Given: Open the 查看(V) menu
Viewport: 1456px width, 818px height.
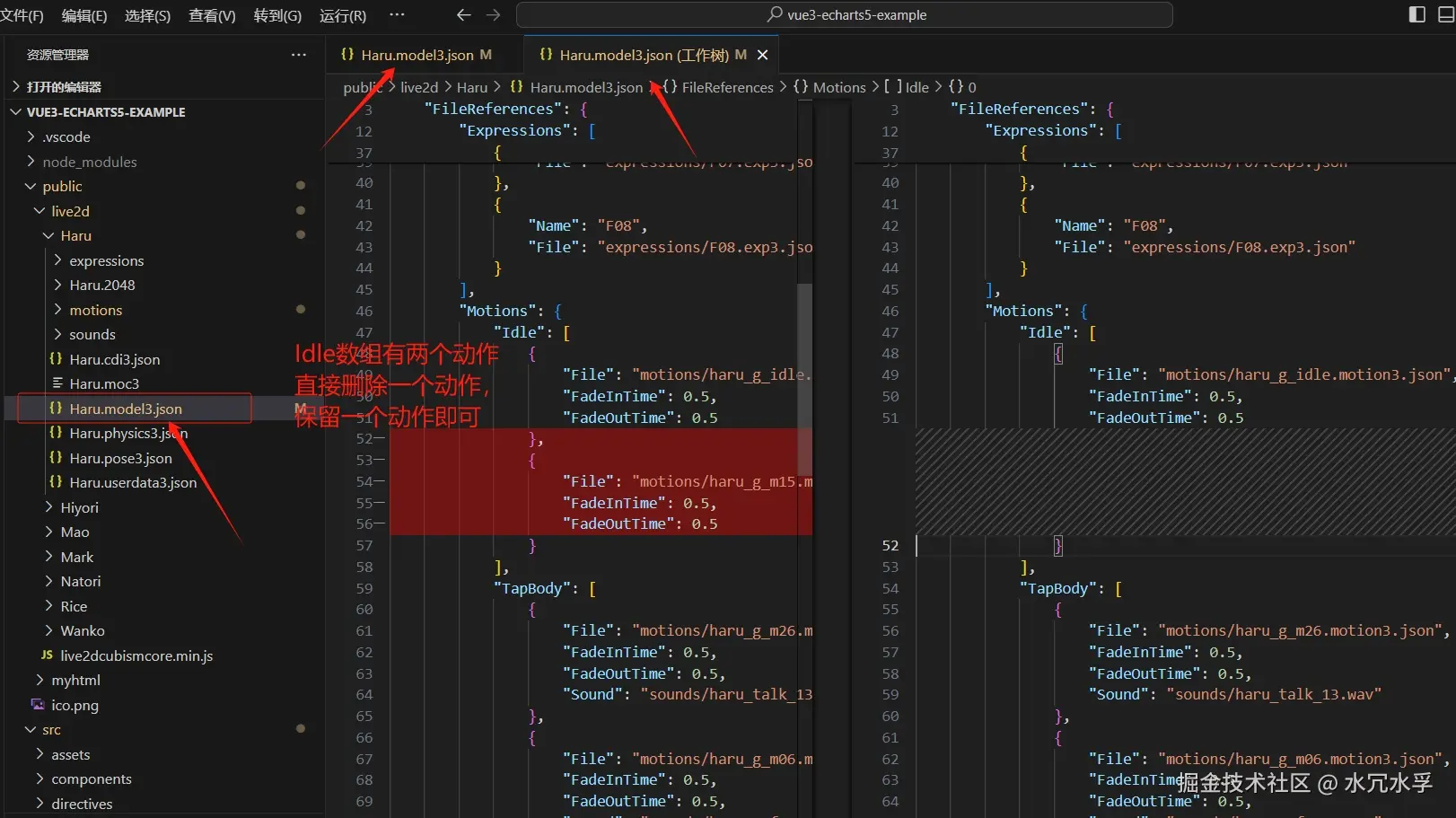Looking at the screenshot, I should point(212,15).
